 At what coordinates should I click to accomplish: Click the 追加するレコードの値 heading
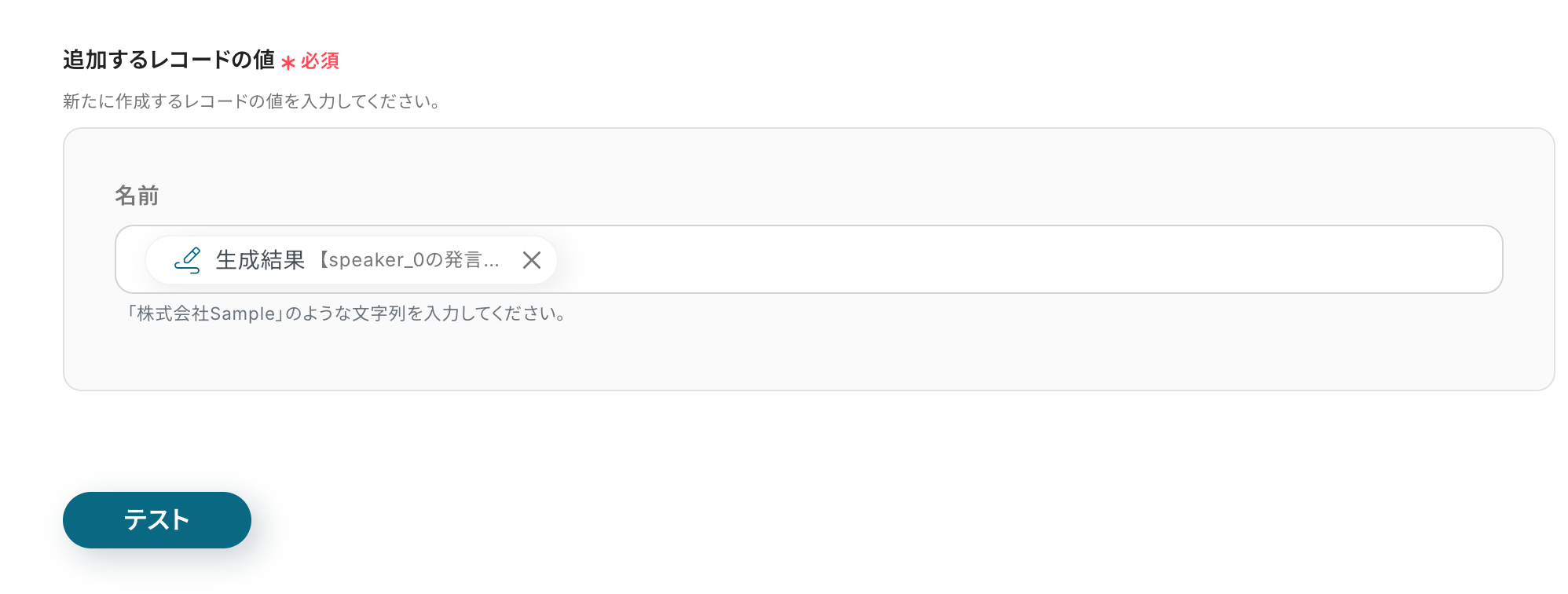[x=169, y=60]
